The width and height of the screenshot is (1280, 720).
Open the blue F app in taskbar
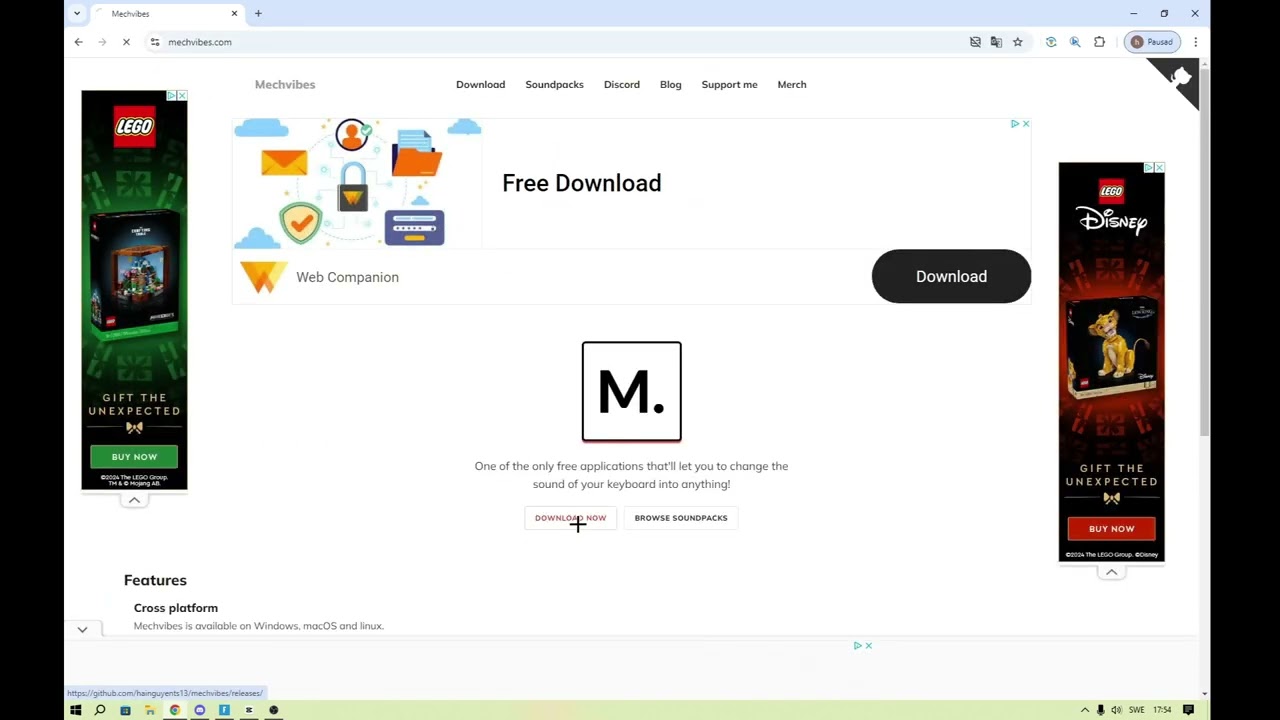point(224,710)
